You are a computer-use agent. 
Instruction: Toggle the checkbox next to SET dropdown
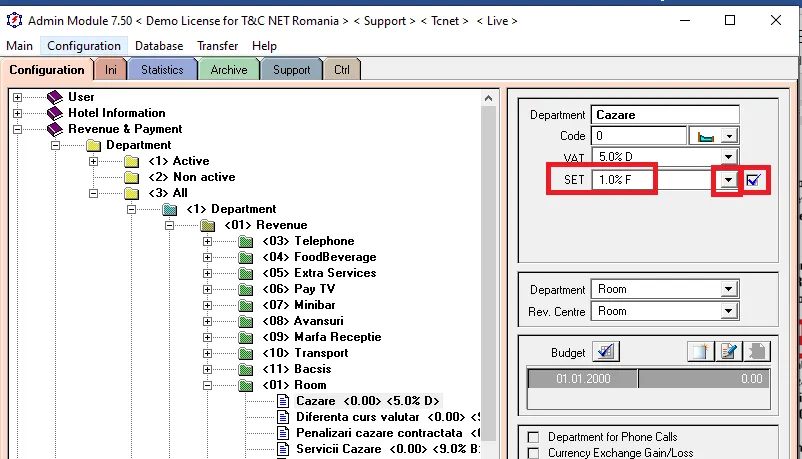pyautogui.click(x=753, y=180)
